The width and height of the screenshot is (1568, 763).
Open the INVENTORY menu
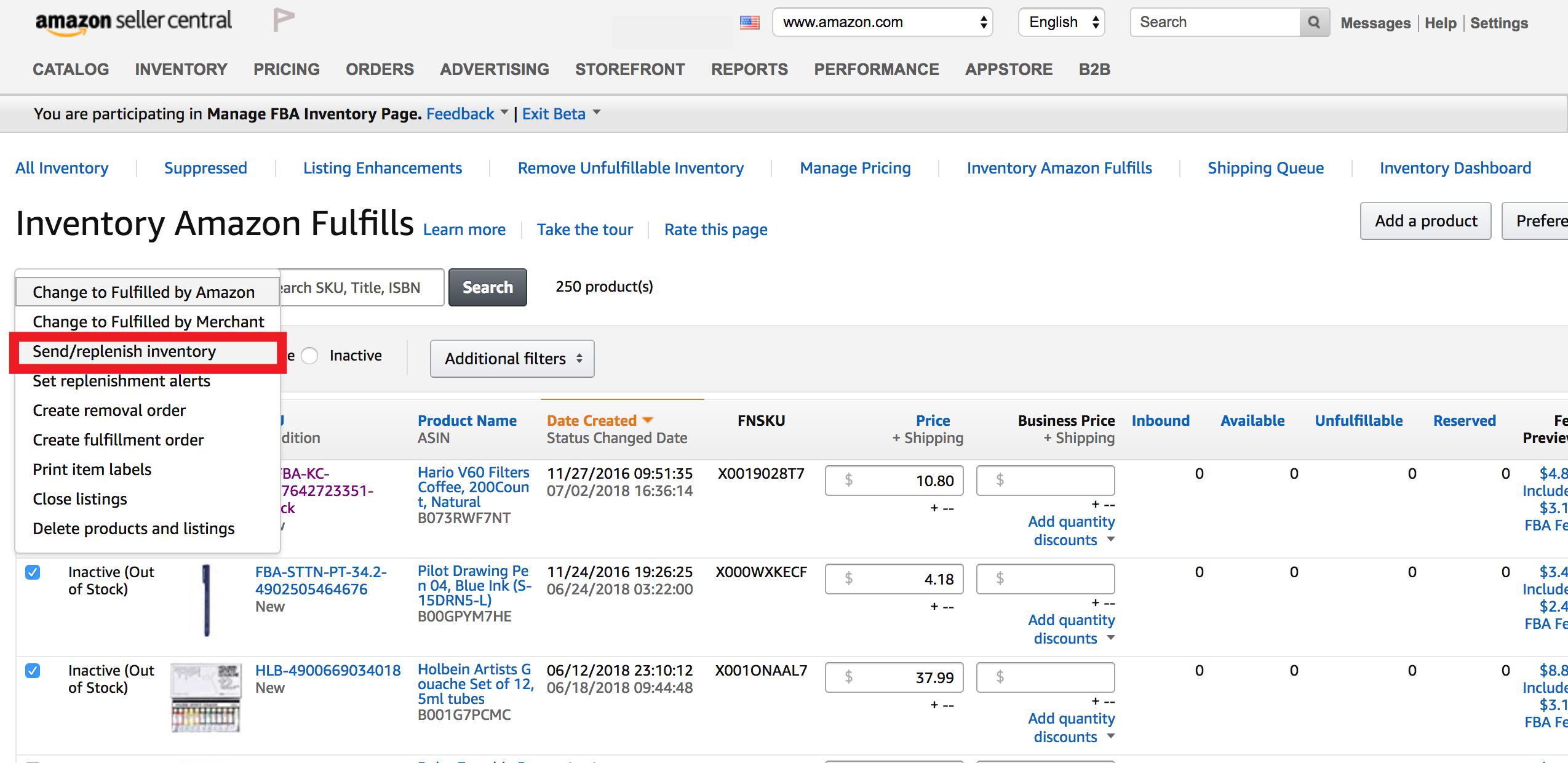click(x=181, y=70)
